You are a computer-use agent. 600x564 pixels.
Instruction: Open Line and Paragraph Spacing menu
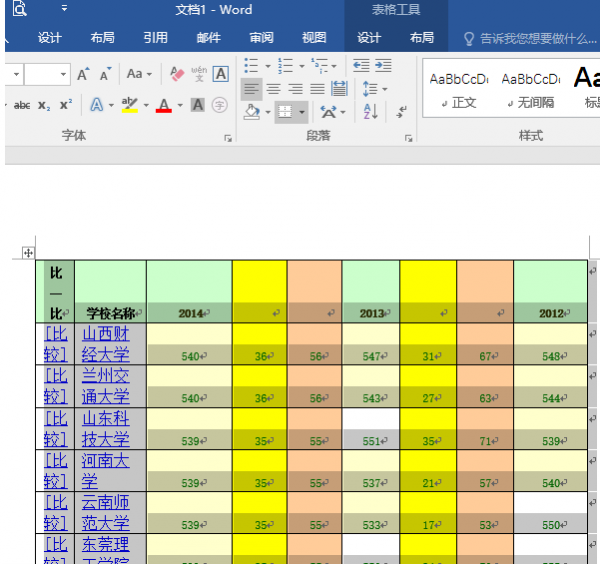pyautogui.click(x=375, y=89)
